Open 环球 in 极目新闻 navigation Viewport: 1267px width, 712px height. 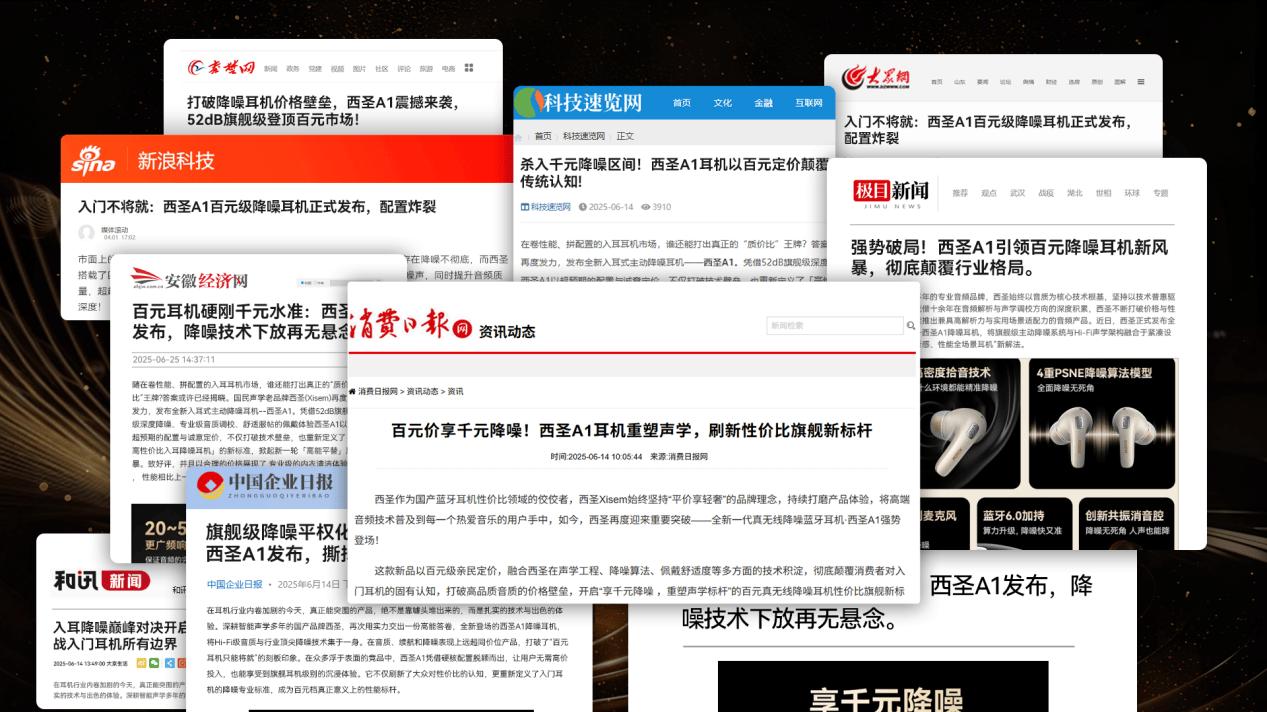pos(1132,193)
